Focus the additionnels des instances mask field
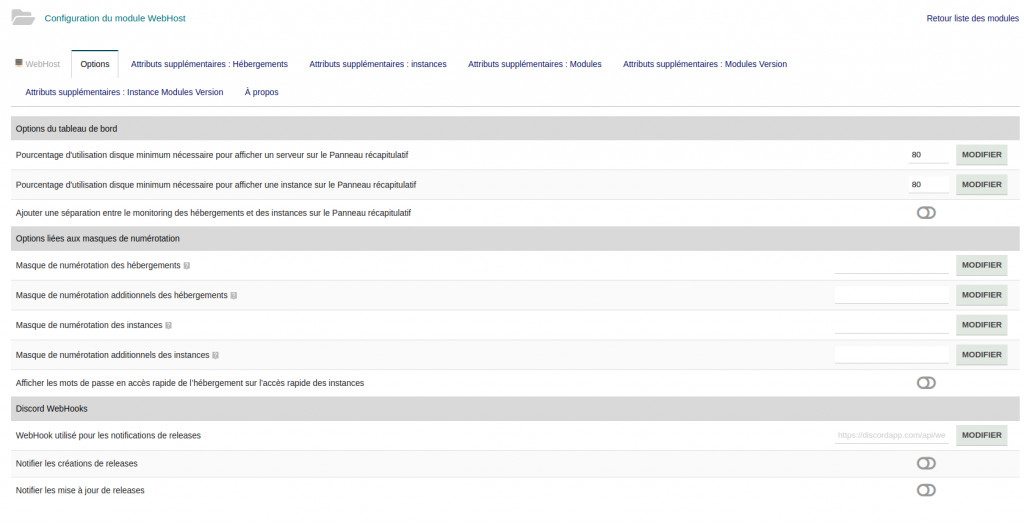The width and height of the screenshot is (1024, 525). (x=891, y=355)
